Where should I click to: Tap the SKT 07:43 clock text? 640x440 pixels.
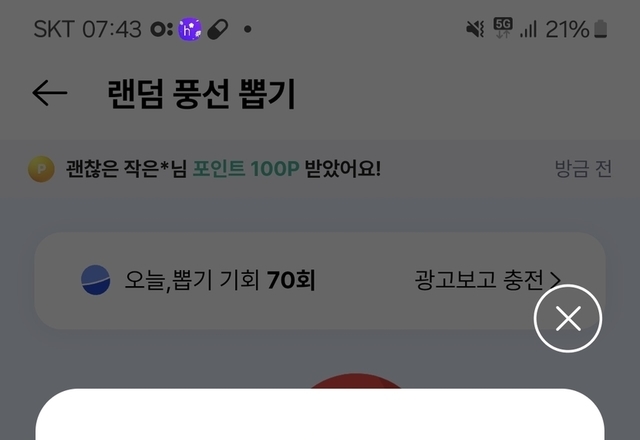87,29
